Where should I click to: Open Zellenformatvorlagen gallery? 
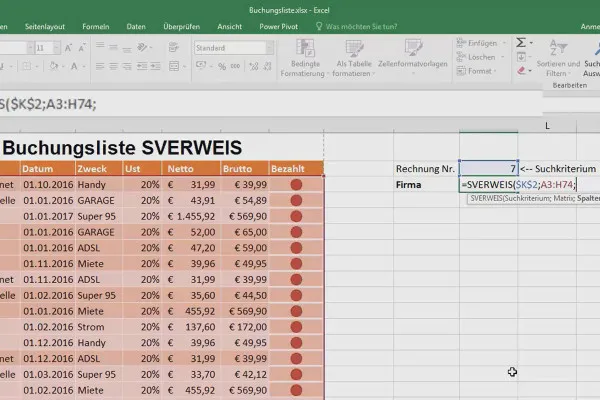413,57
